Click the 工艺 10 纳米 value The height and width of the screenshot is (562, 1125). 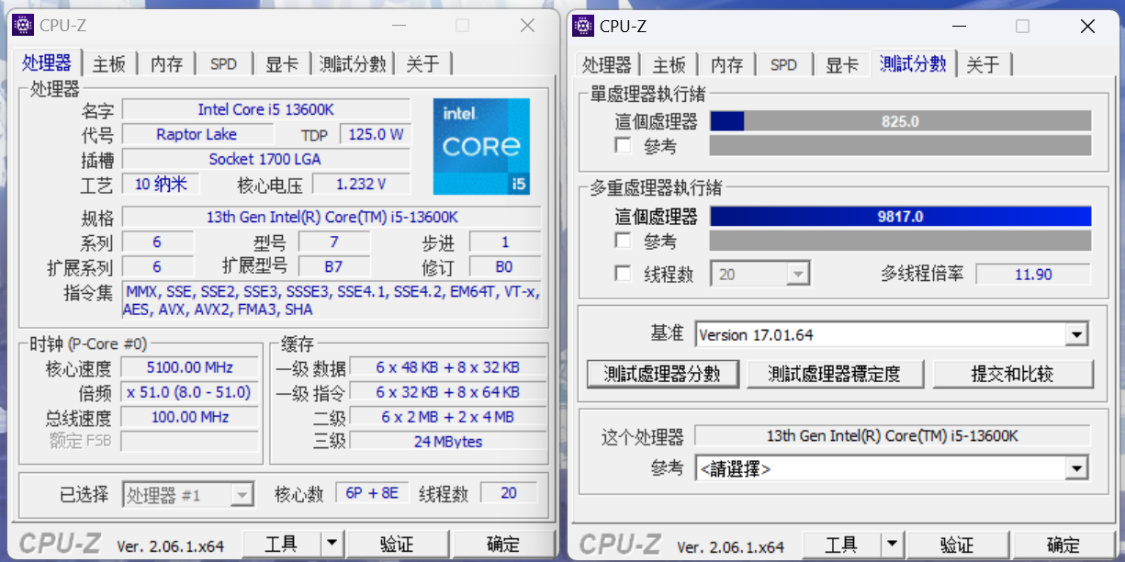161,184
